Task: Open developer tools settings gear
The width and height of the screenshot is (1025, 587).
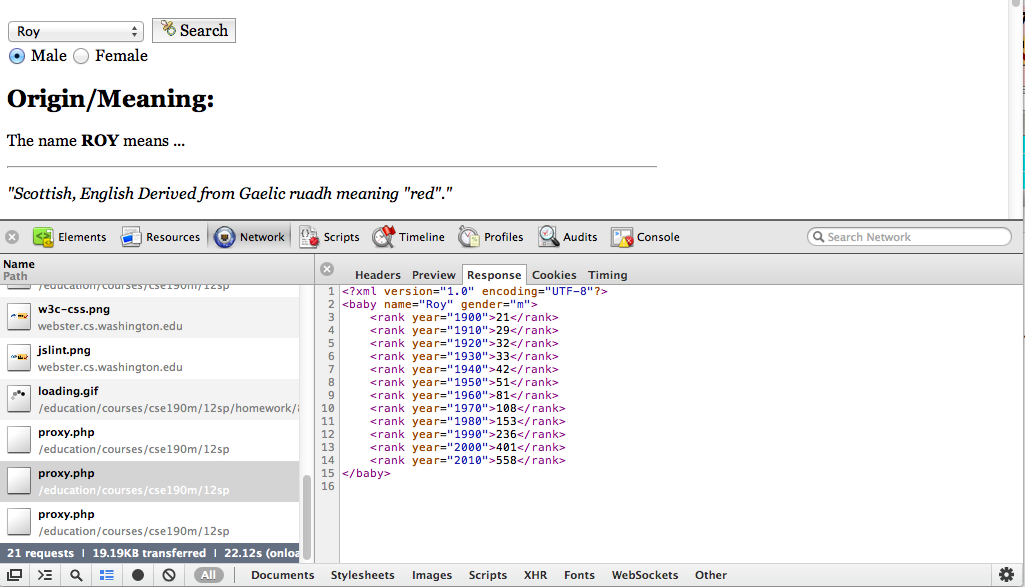Action: 1007,575
